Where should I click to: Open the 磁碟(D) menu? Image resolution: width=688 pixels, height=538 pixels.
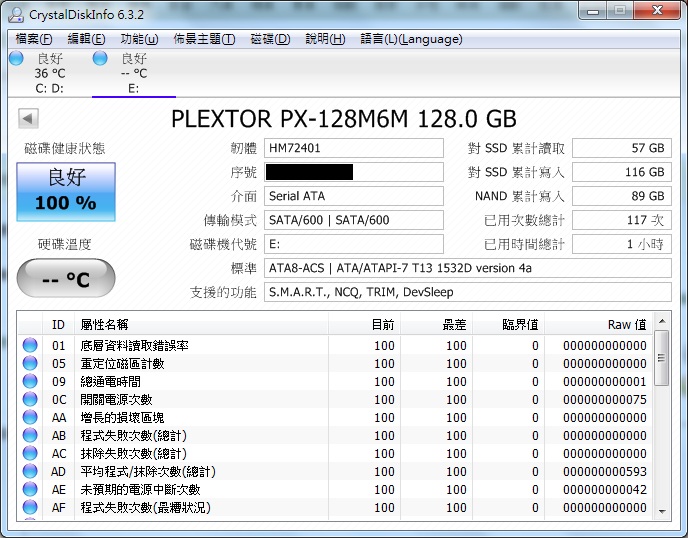[x=270, y=39]
